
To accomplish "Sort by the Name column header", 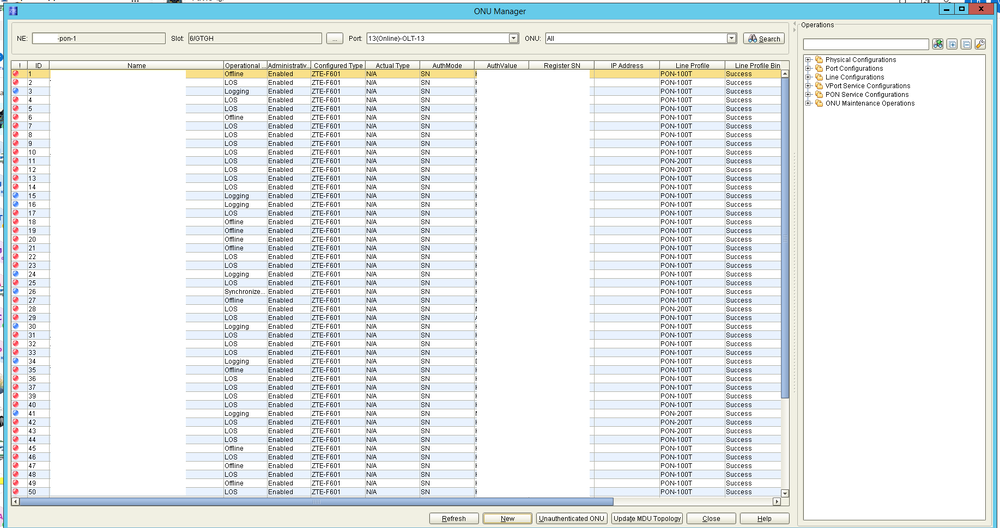I will tap(136, 65).
